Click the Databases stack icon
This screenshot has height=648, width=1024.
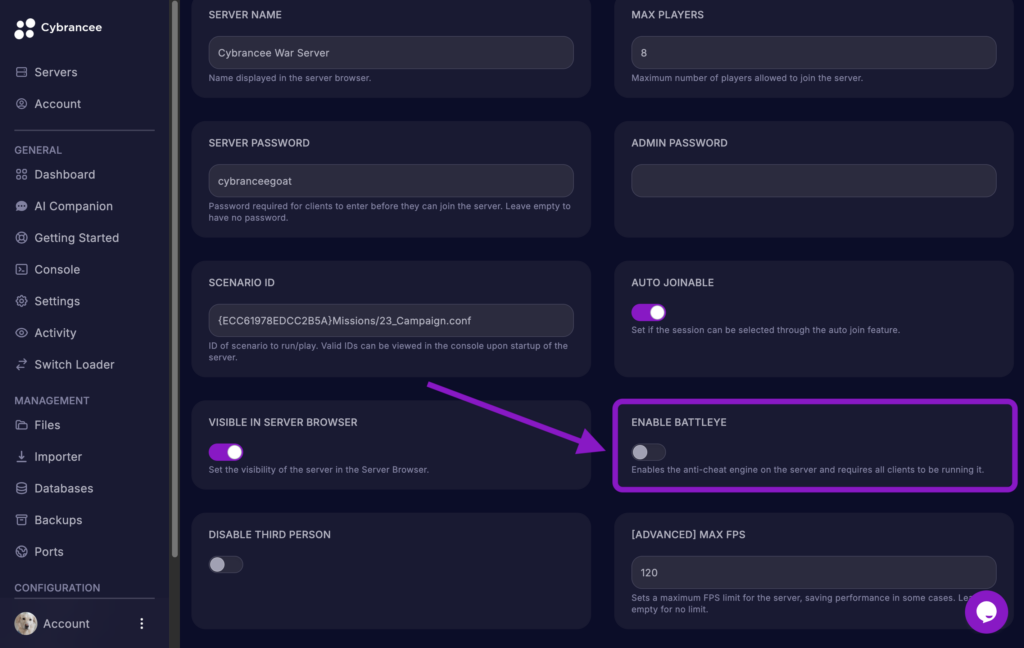(22, 488)
